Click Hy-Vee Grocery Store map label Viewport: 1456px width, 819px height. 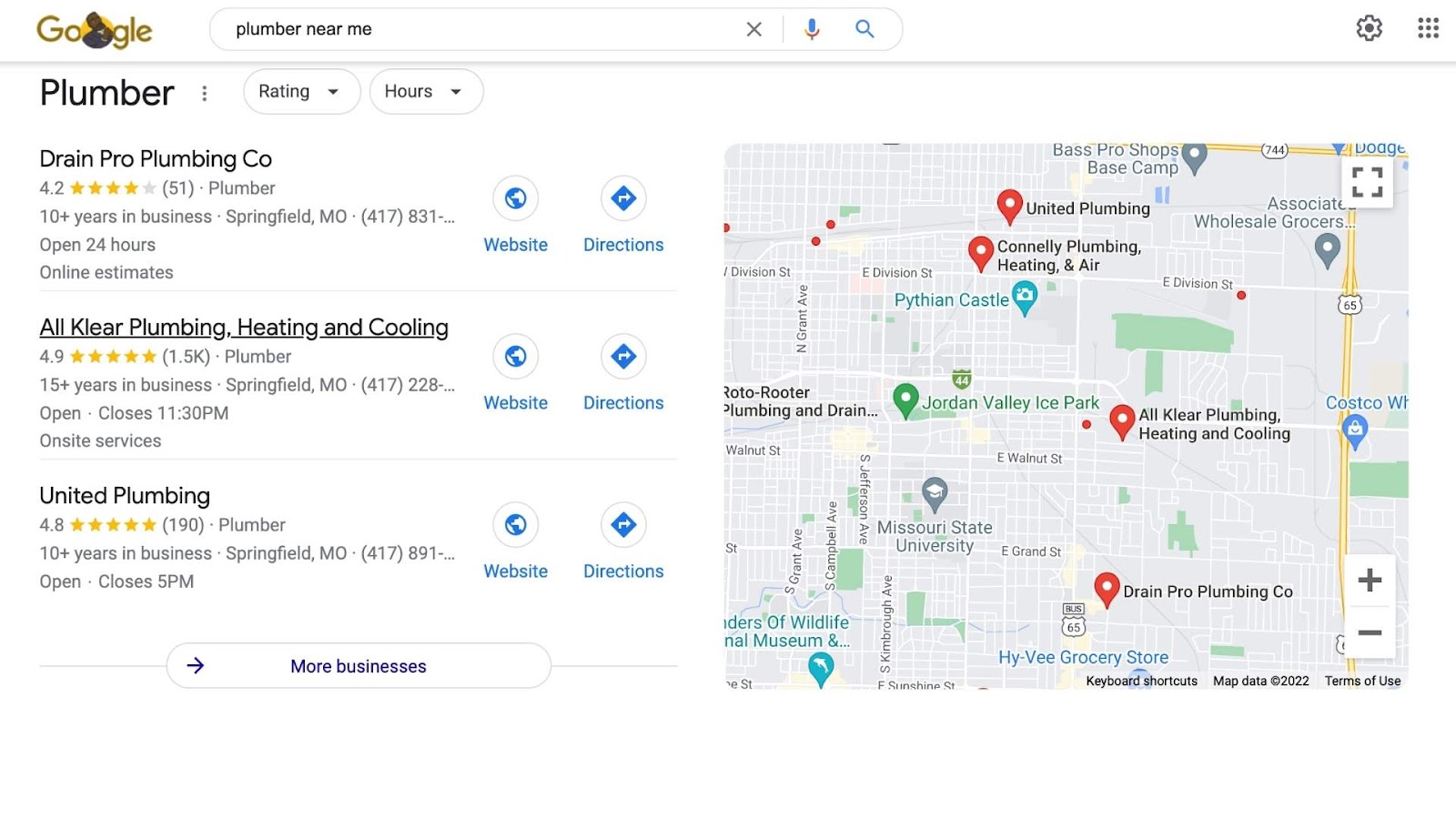tap(1083, 657)
